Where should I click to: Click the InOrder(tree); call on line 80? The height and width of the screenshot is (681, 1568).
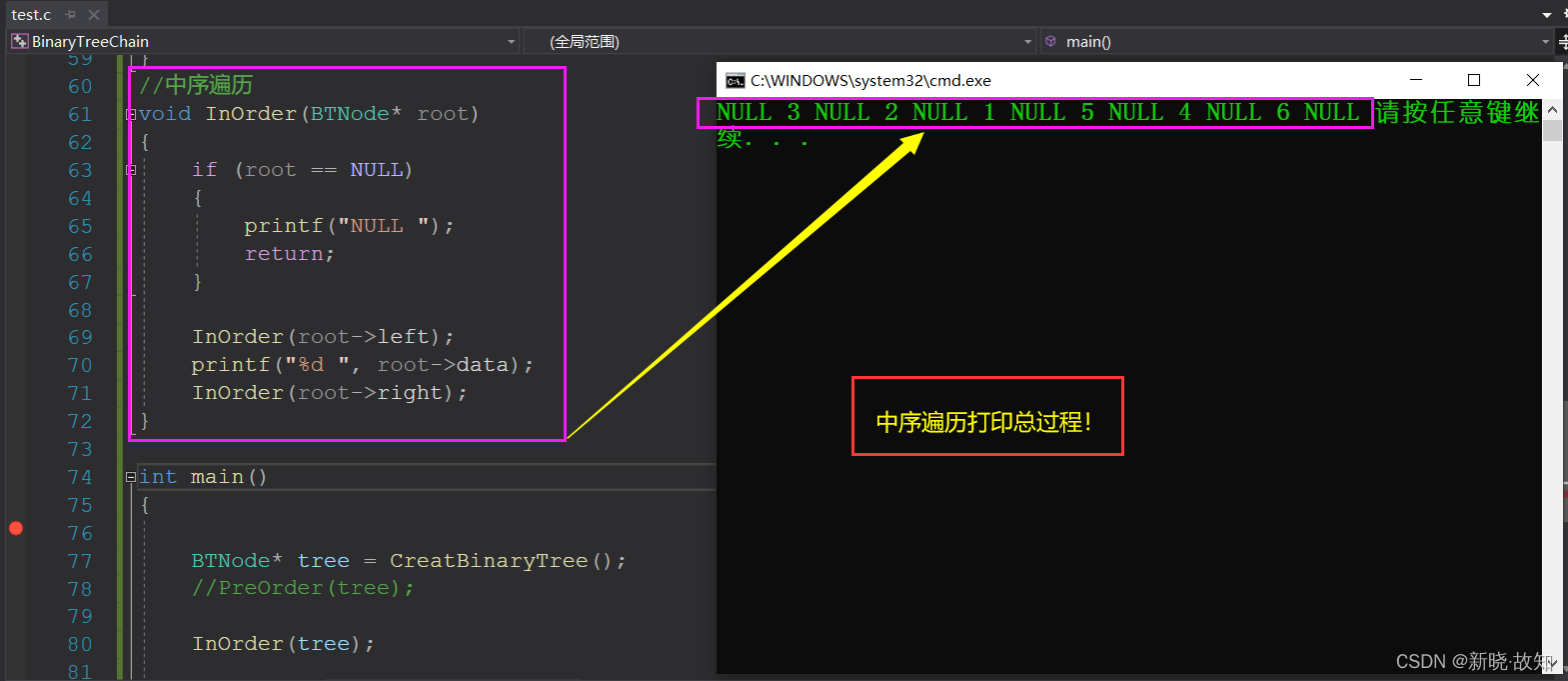(x=284, y=644)
